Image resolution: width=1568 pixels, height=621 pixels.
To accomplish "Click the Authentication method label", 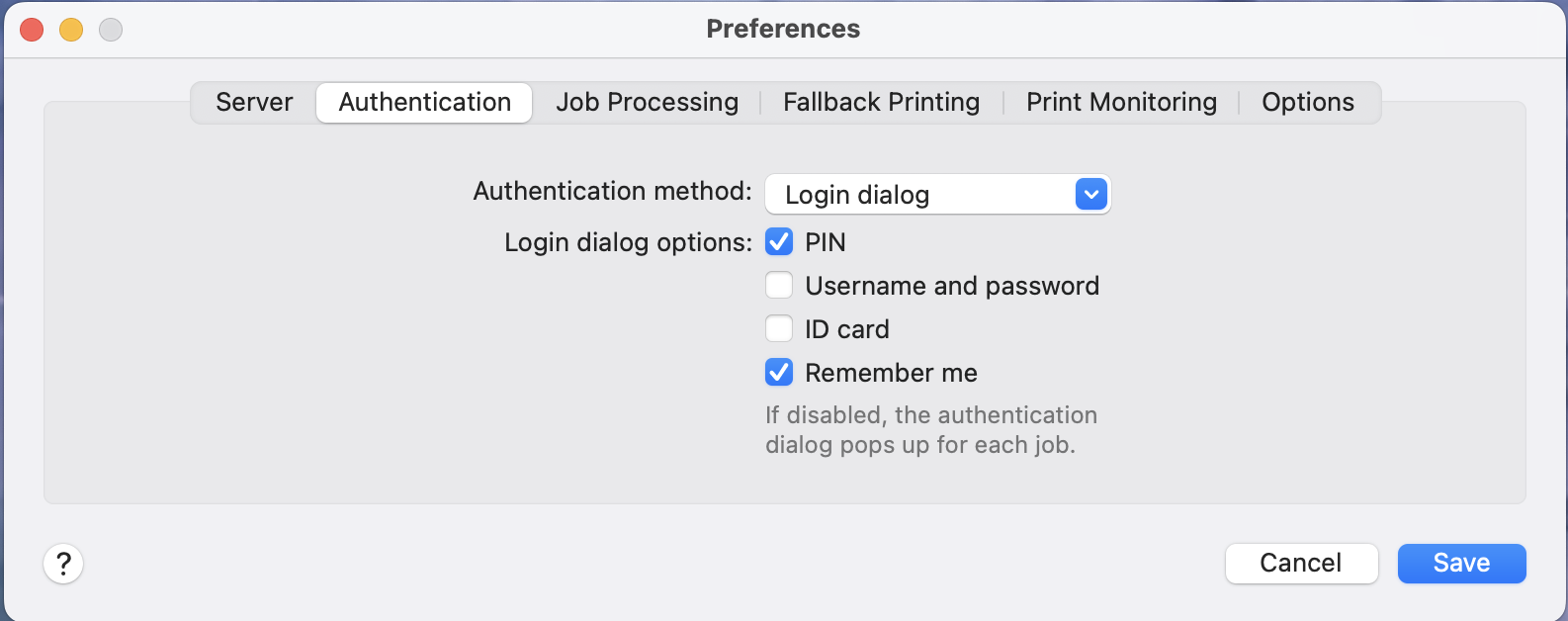I will [612, 191].
